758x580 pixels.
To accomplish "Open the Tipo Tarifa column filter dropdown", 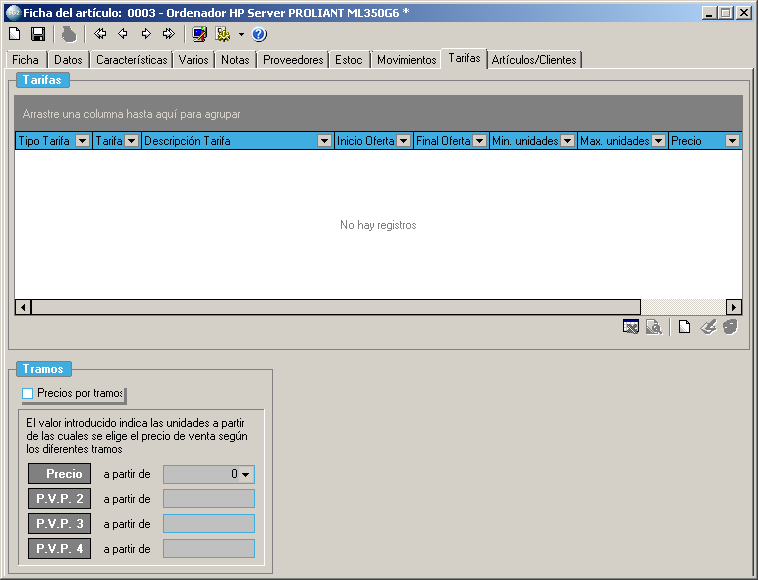I will [82, 141].
